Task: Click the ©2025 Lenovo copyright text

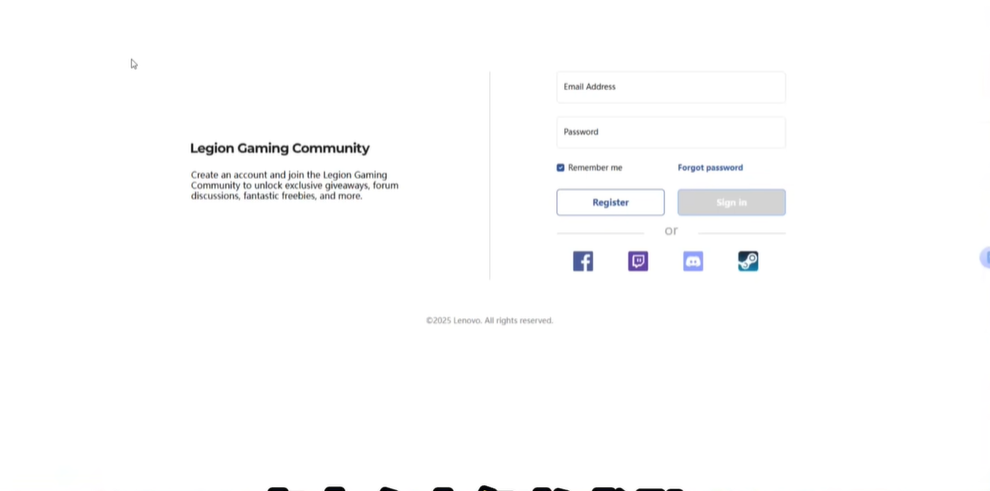Action: (489, 321)
